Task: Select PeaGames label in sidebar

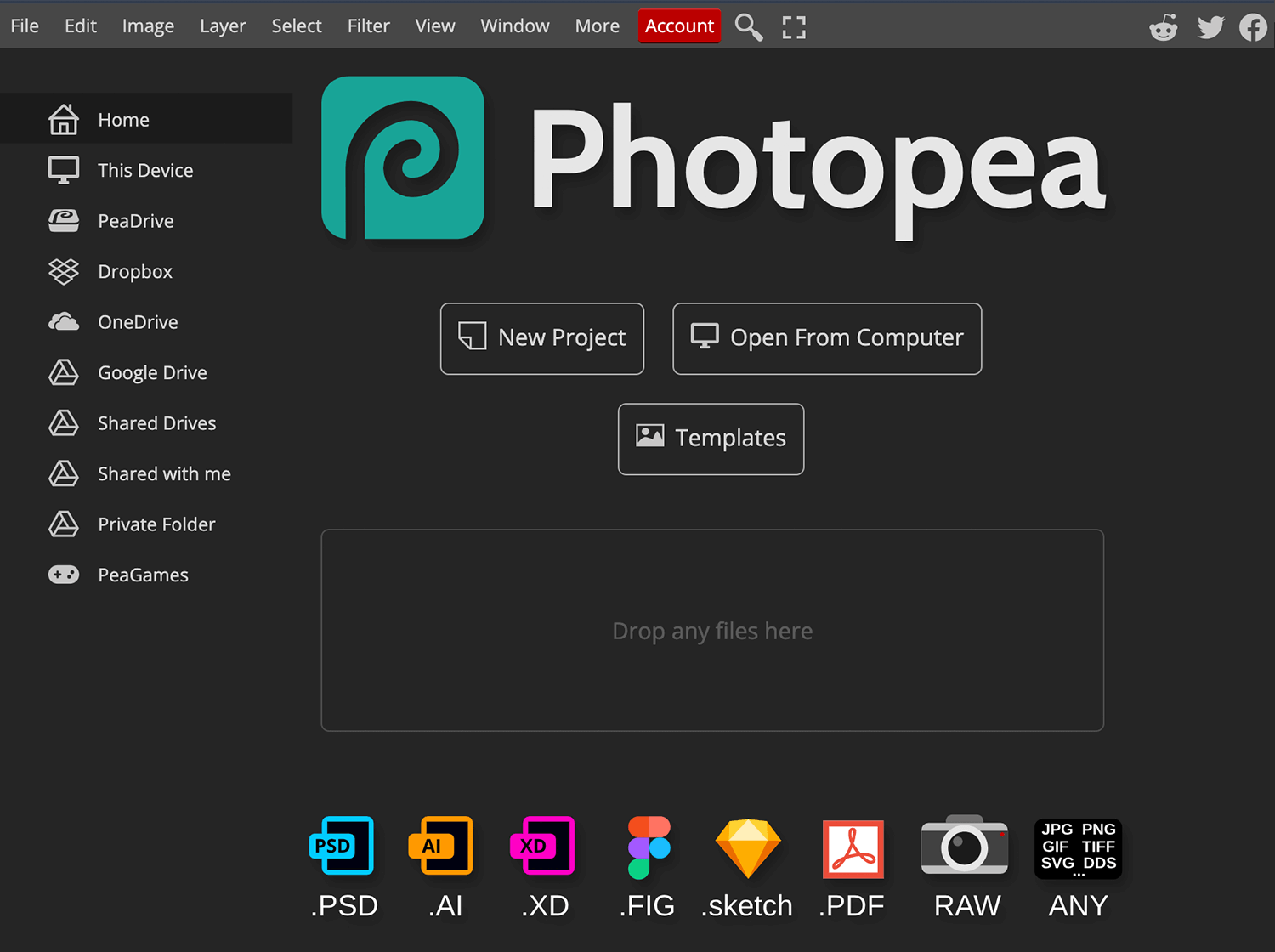Action: [x=143, y=575]
